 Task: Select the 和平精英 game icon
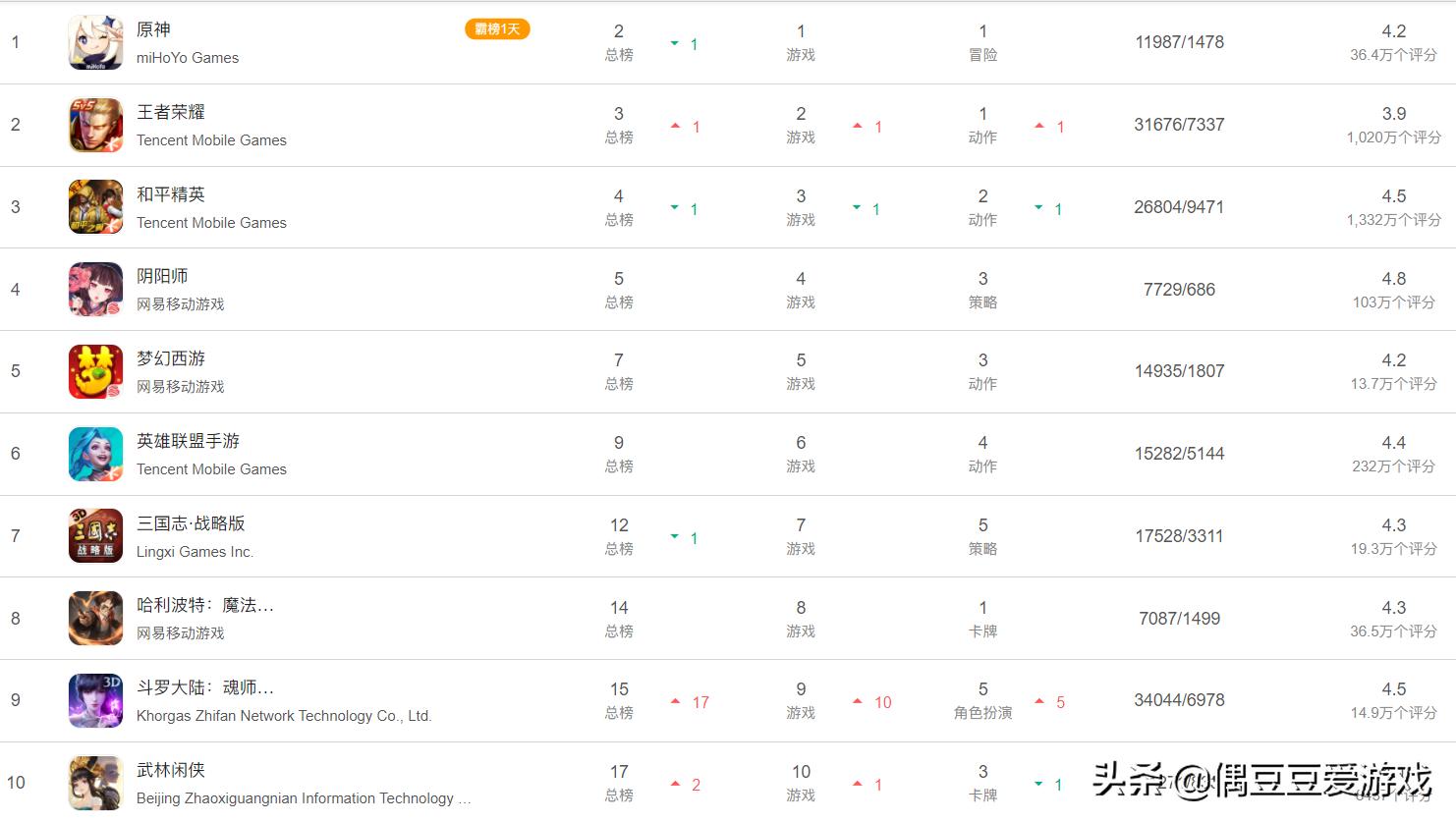click(x=95, y=207)
